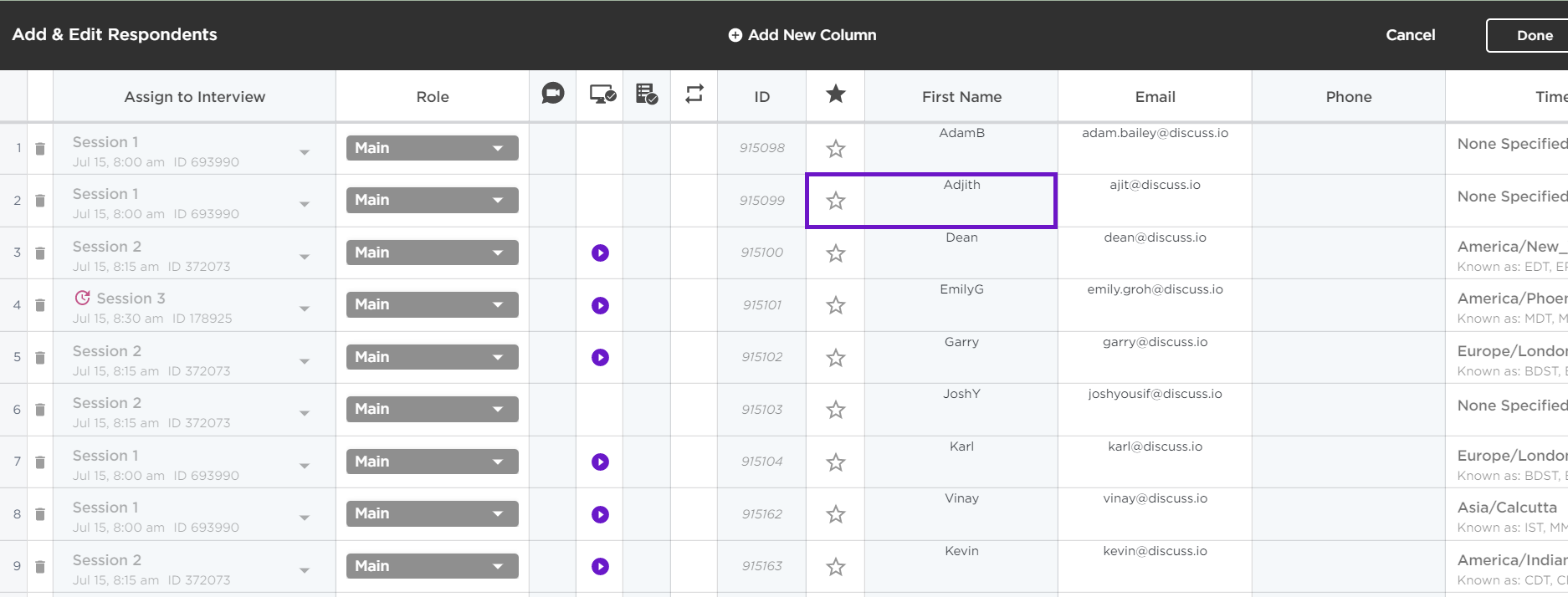Click the Email column header

click(1155, 97)
